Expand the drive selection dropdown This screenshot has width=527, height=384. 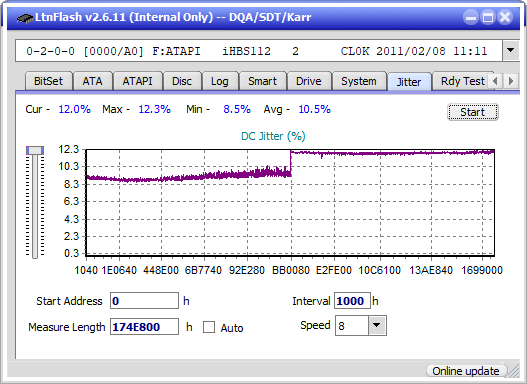click(x=511, y=51)
